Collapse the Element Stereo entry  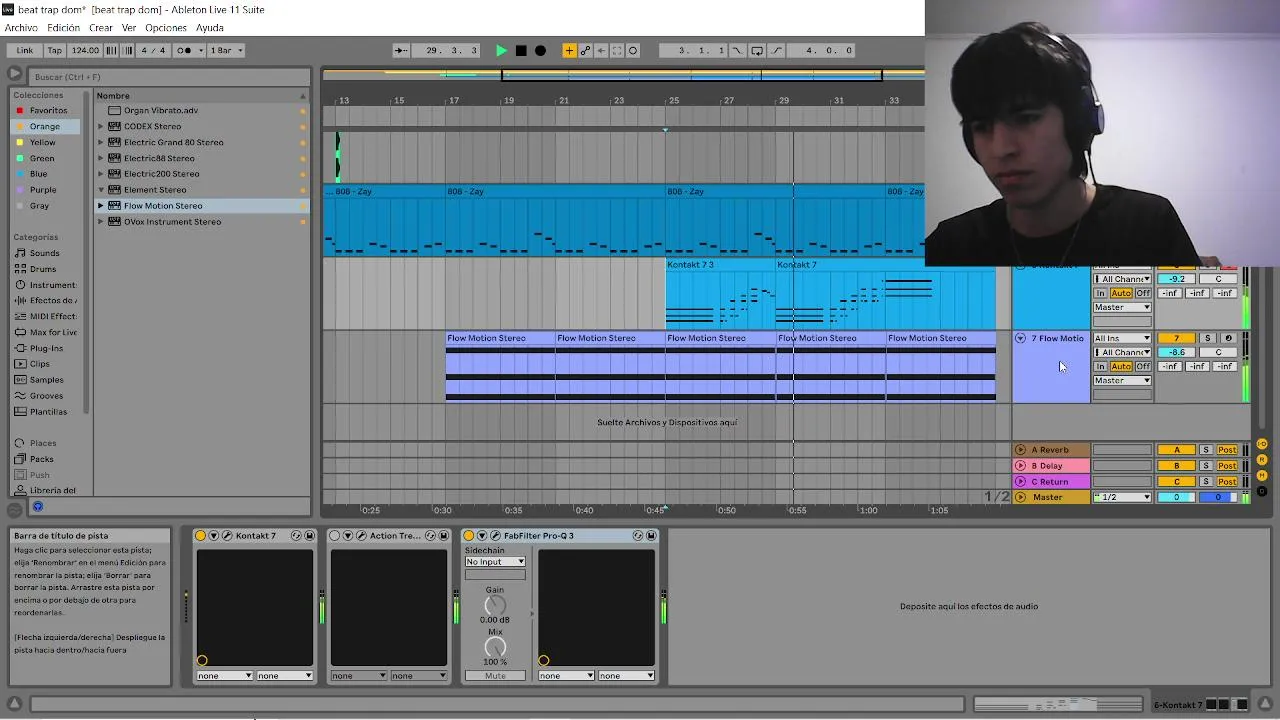pyautogui.click(x=101, y=190)
